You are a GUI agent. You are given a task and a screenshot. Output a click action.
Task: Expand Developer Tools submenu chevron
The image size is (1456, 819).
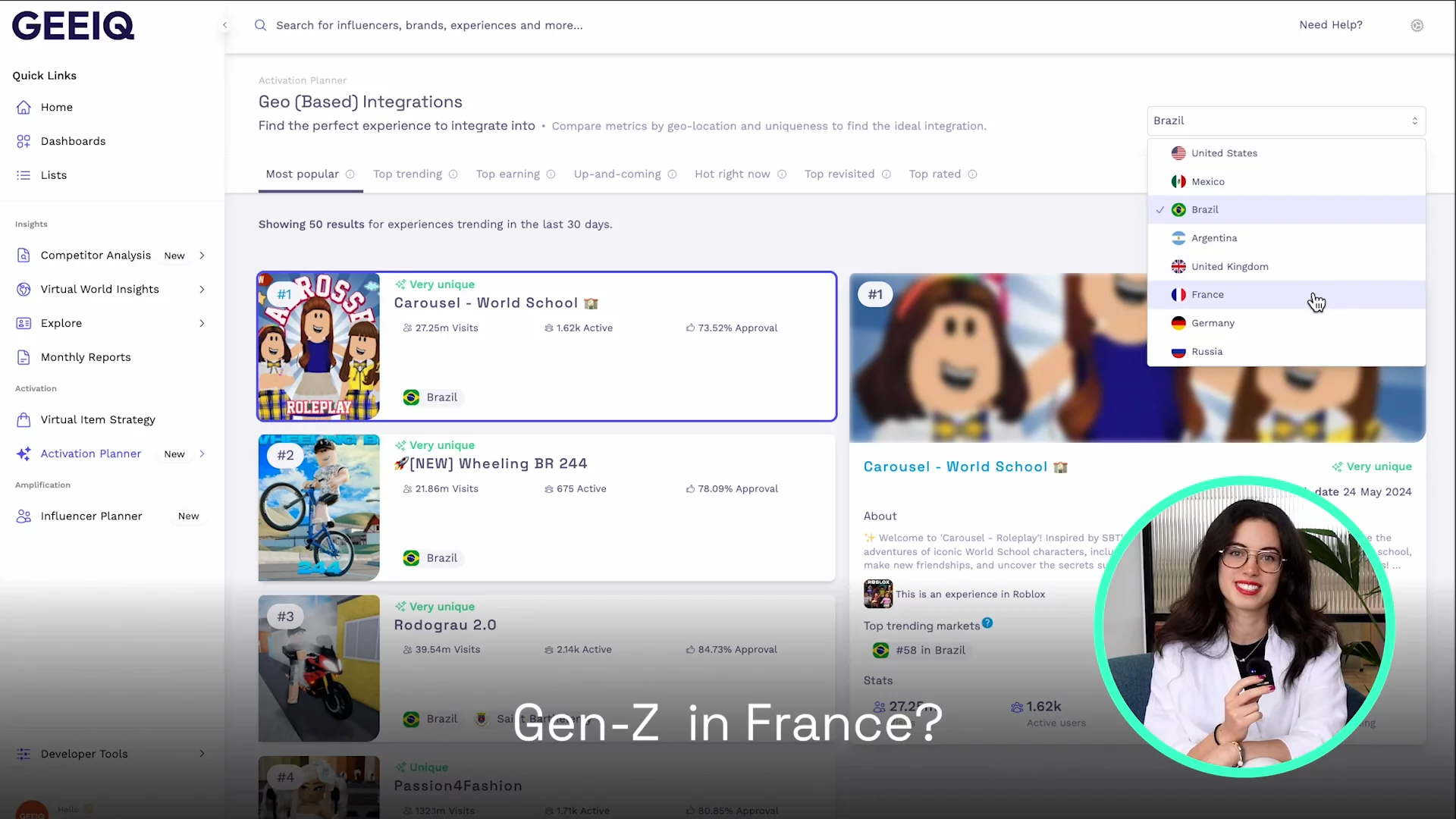(202, 754)
